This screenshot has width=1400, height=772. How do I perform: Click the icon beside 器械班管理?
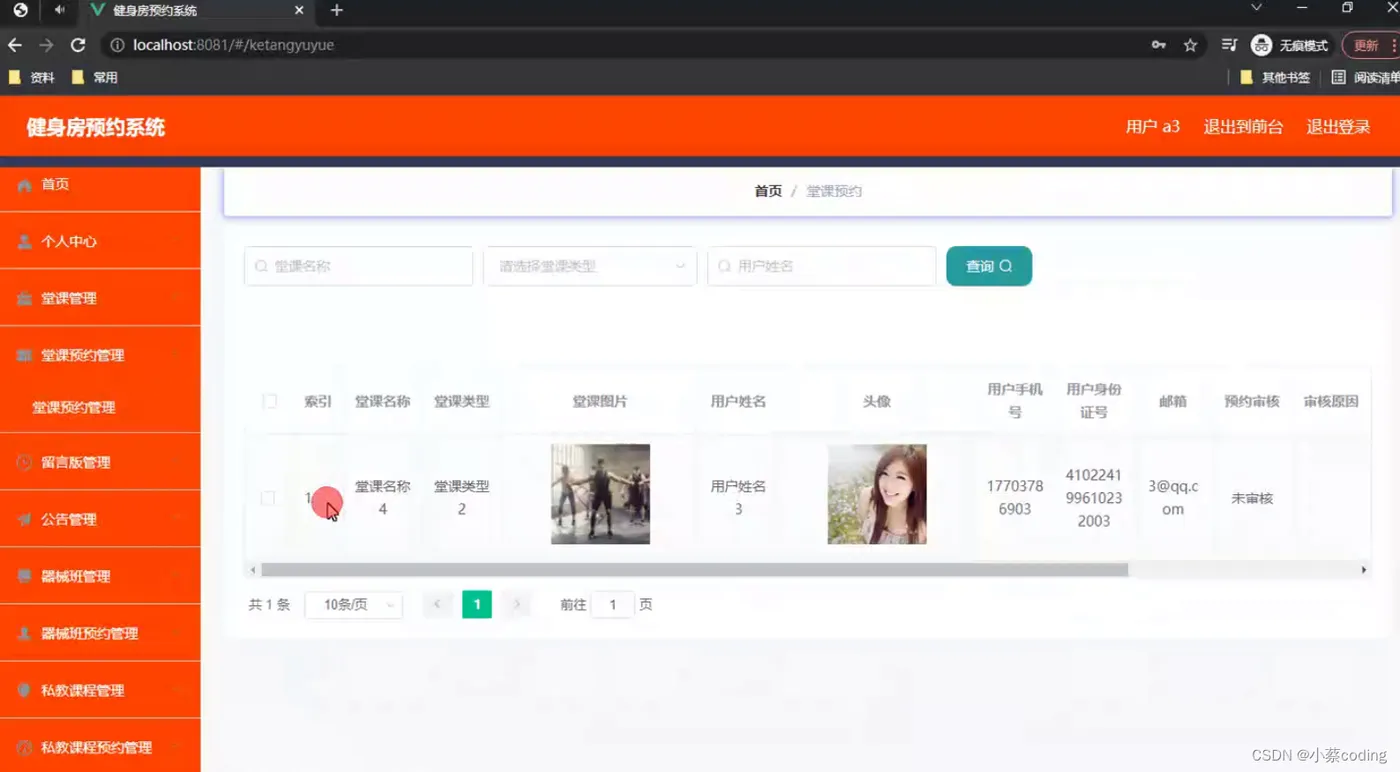[x=25, y=577]
